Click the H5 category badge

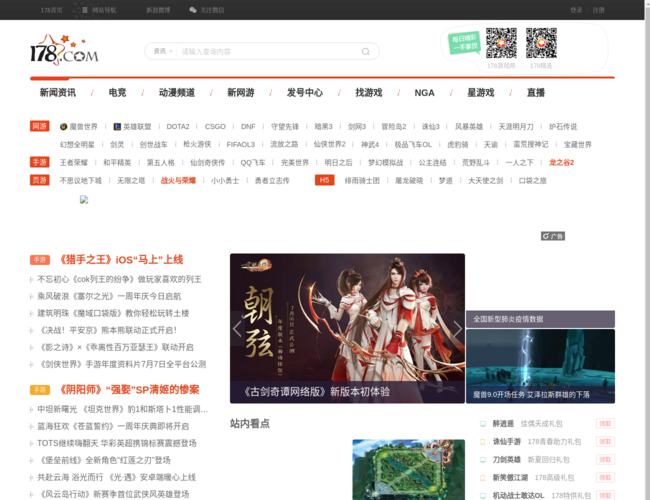click(325, 180)
